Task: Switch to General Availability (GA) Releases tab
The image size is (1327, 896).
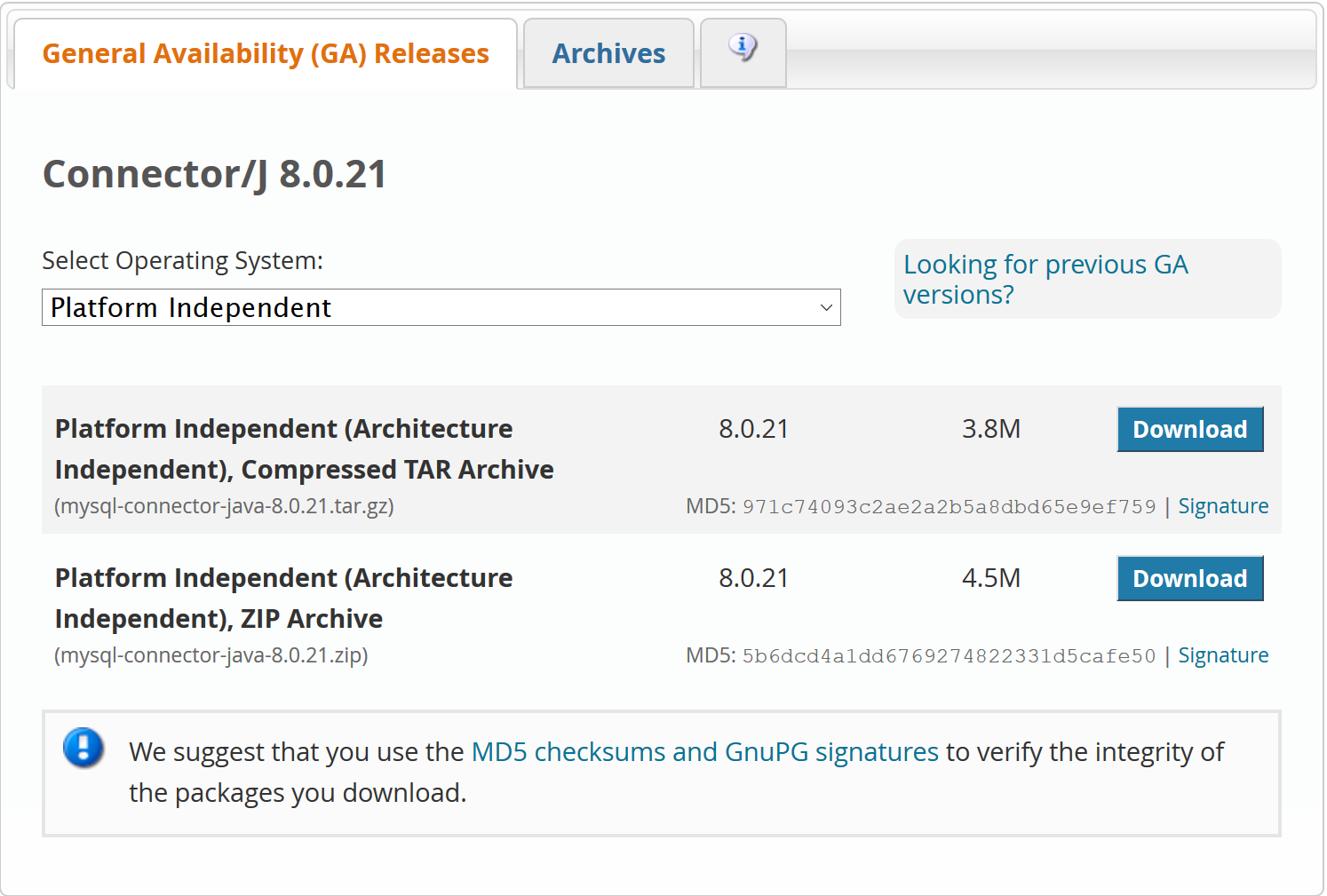Action: 266,53
